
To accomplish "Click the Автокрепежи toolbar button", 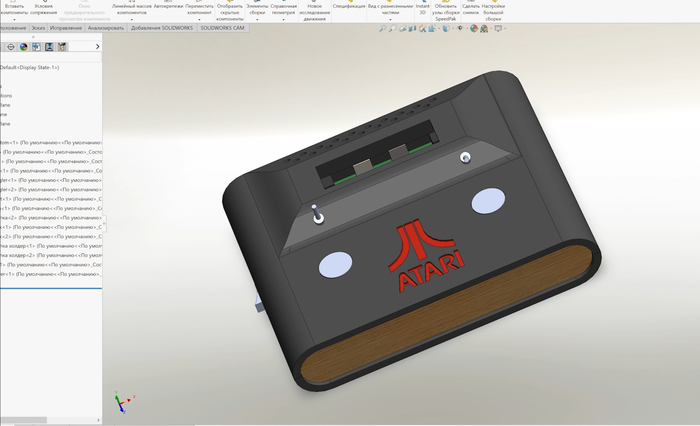I will point(168,6).
